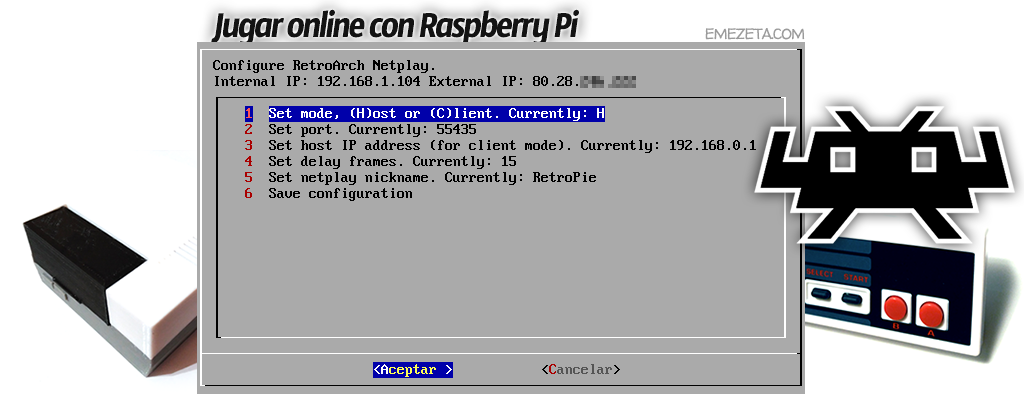Click the 'Jugar online con Raspberry Pi' title

point(396,25)
